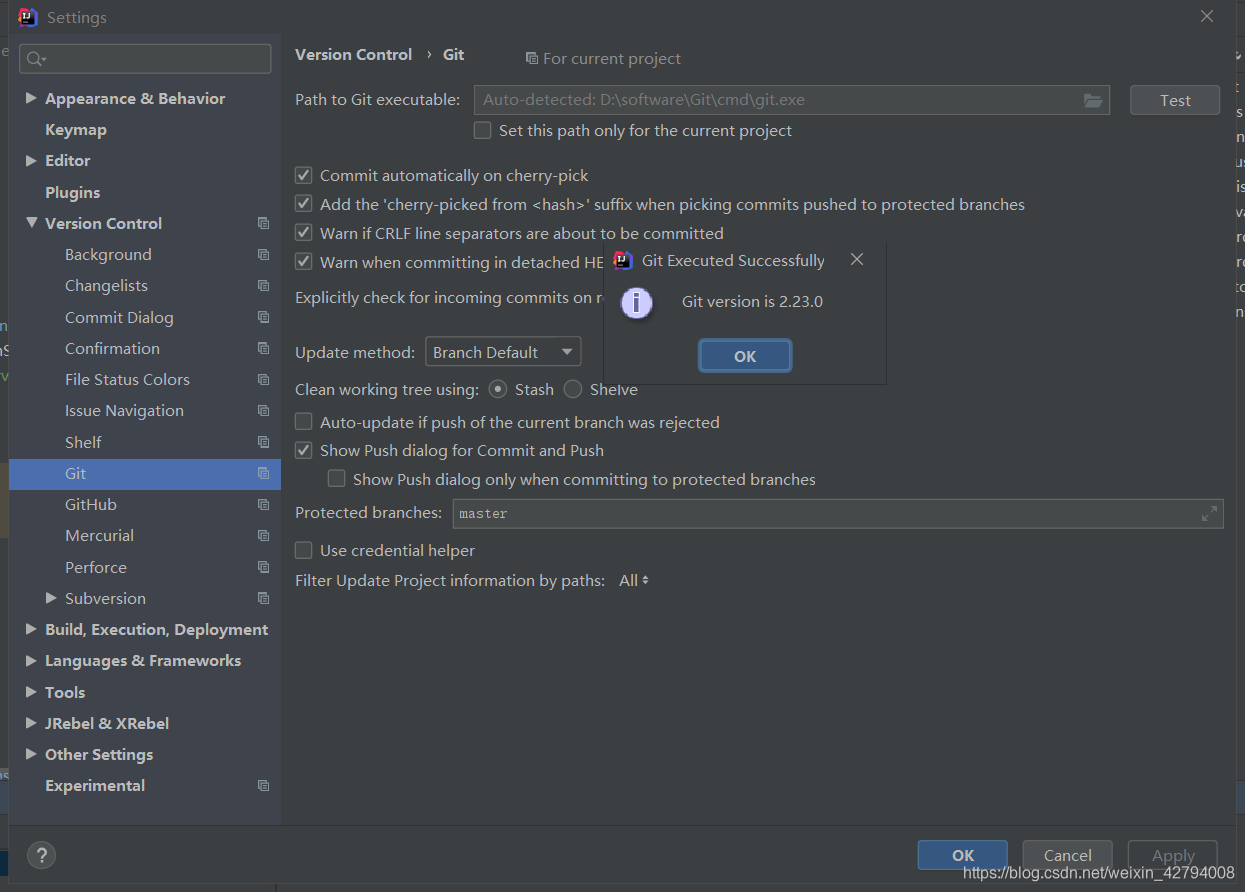Click the settings search input field
The width and height of the screenshot is (1245, 892).
[145, 59]
